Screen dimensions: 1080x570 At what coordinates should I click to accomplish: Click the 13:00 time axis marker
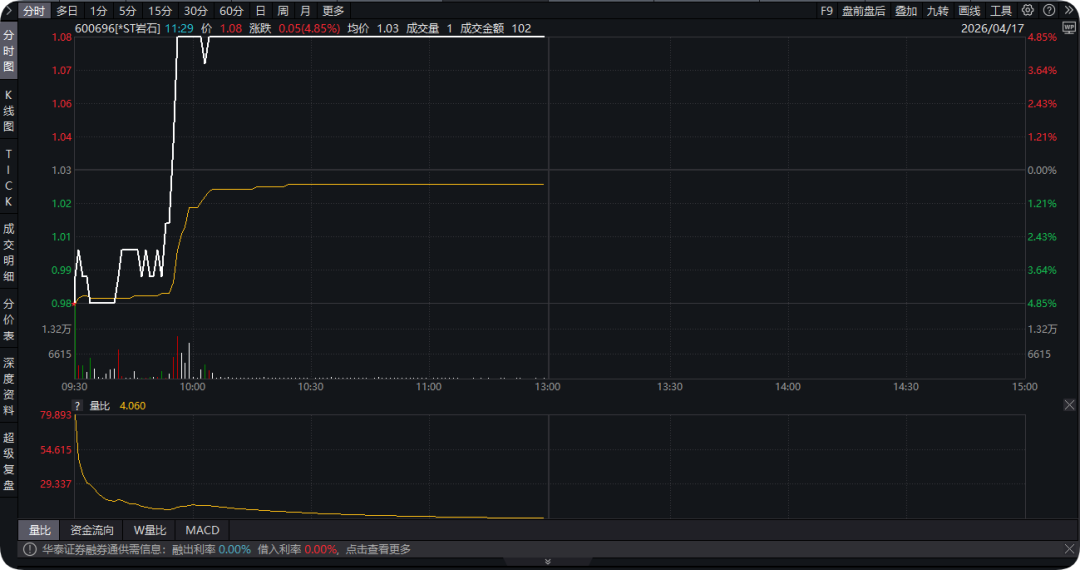(548, 386)
